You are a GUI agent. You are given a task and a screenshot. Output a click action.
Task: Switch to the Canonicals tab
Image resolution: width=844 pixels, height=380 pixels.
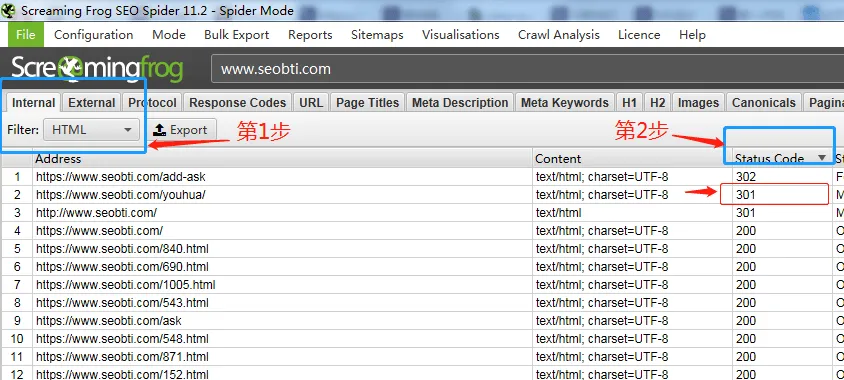coord(763,102)
